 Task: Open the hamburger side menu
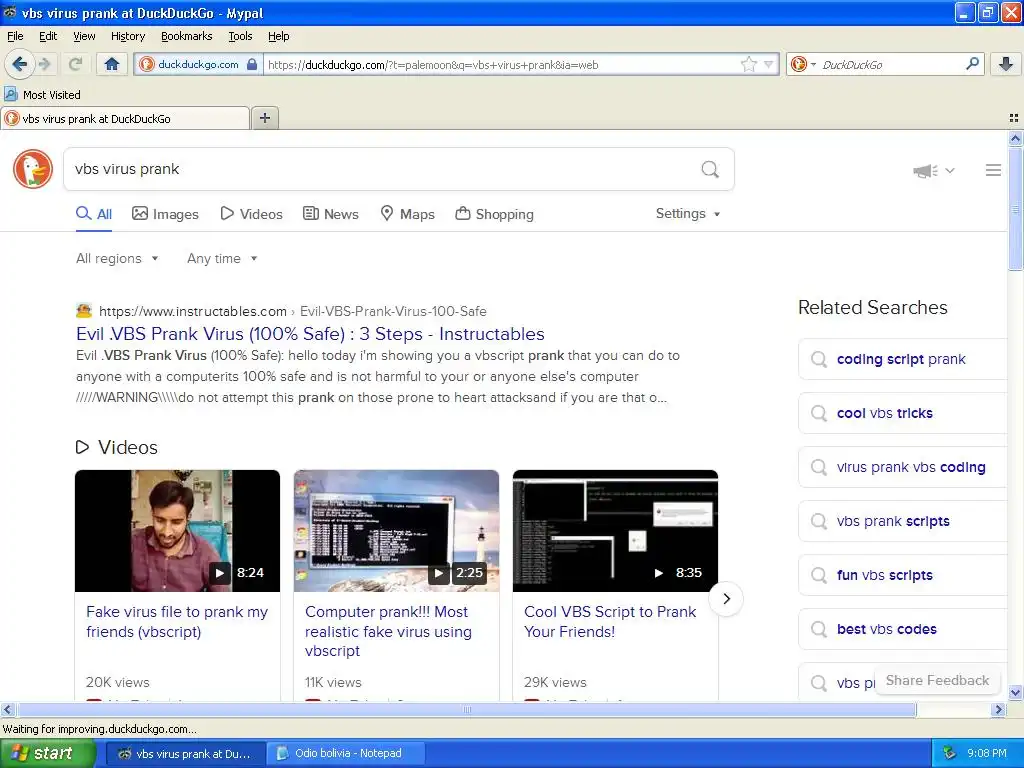993,170
